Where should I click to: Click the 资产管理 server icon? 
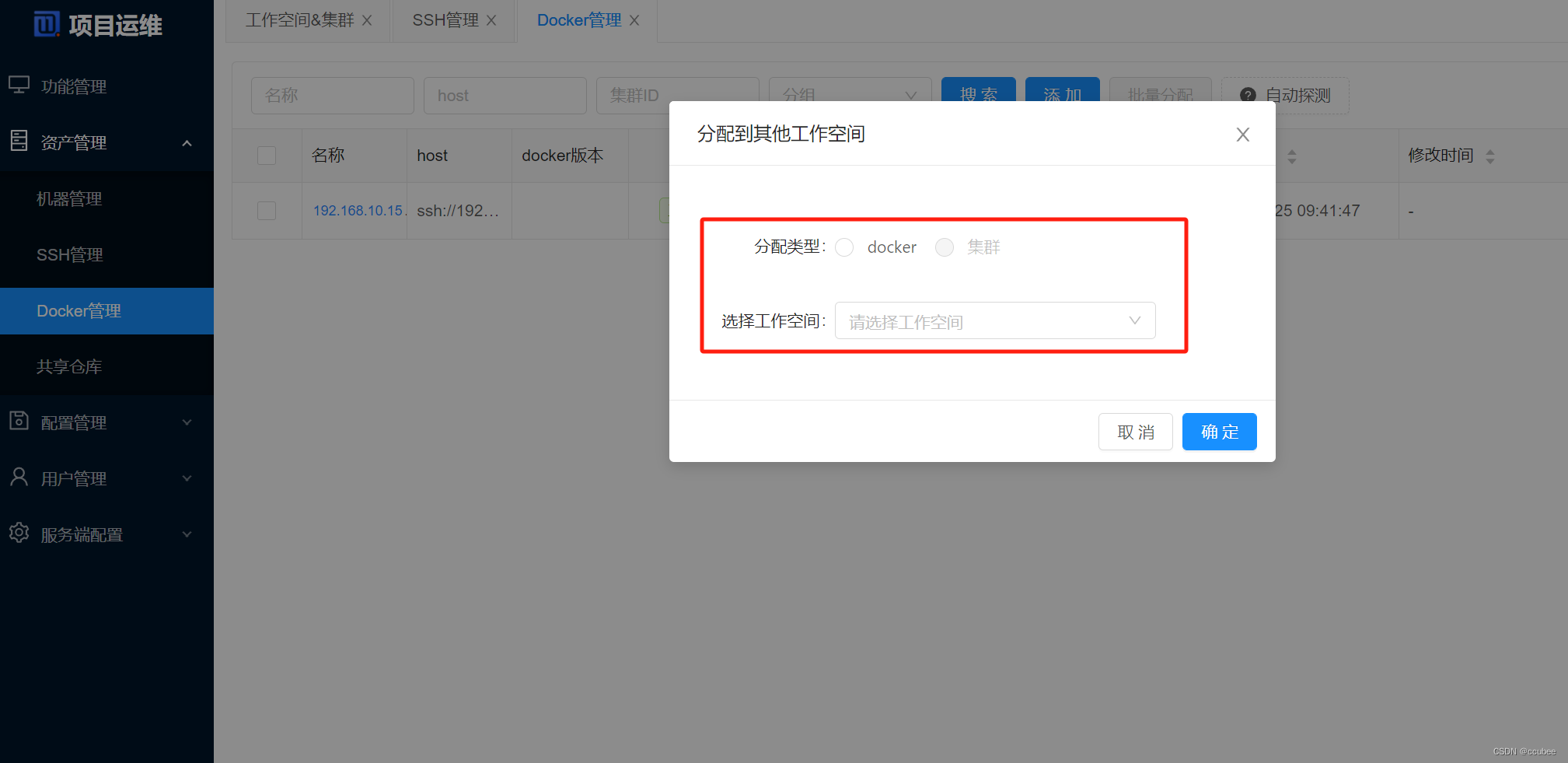(x=19, y=141)
